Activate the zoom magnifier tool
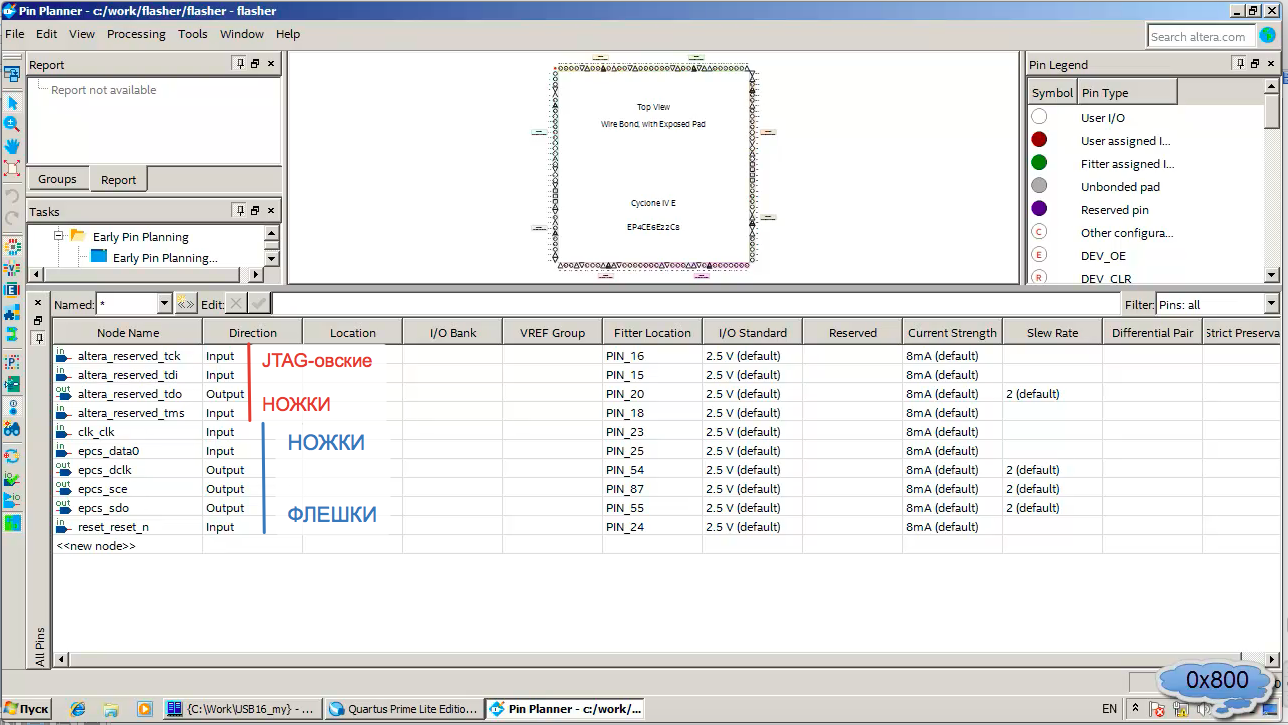1288x725 pixels. 12,124
